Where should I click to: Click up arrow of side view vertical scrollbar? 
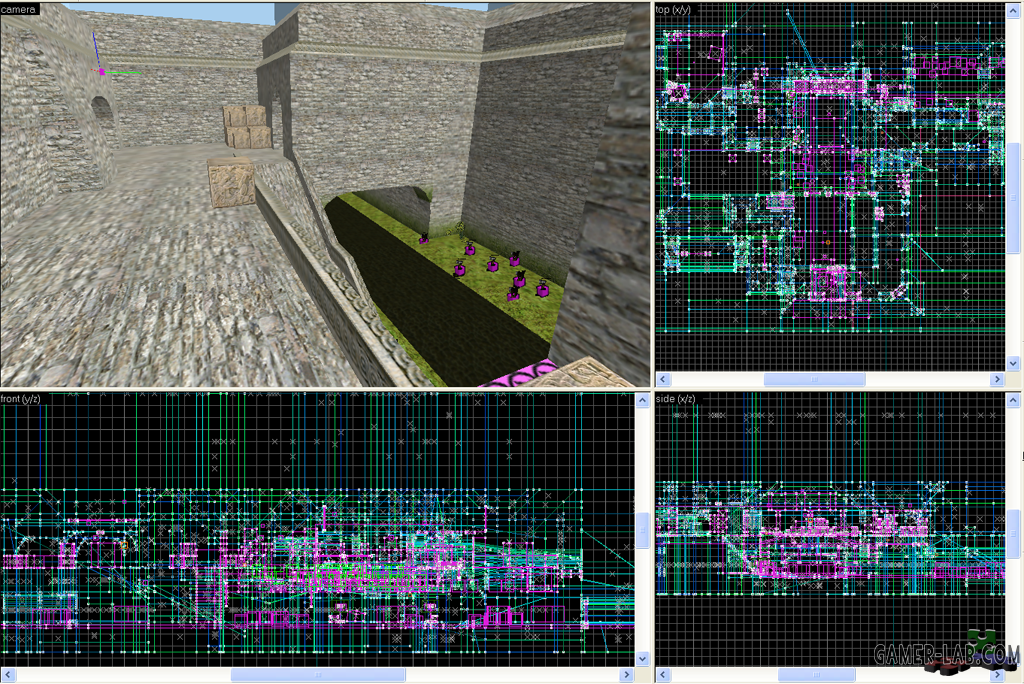[1014, 400]
